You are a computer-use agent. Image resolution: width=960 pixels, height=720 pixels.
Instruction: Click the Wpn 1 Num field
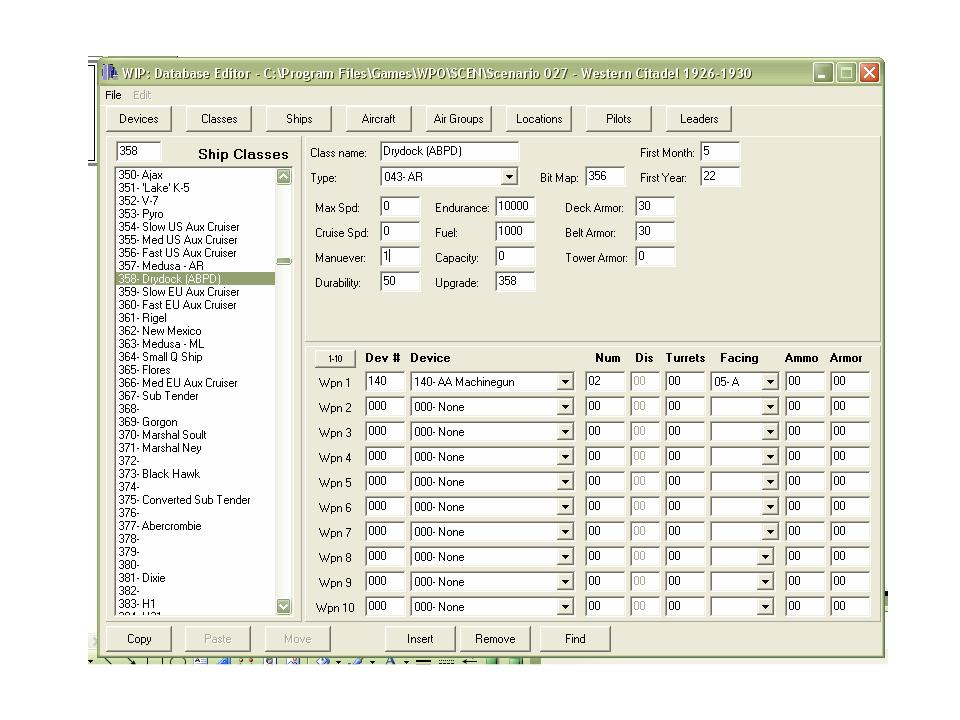(x=605, y=381)
